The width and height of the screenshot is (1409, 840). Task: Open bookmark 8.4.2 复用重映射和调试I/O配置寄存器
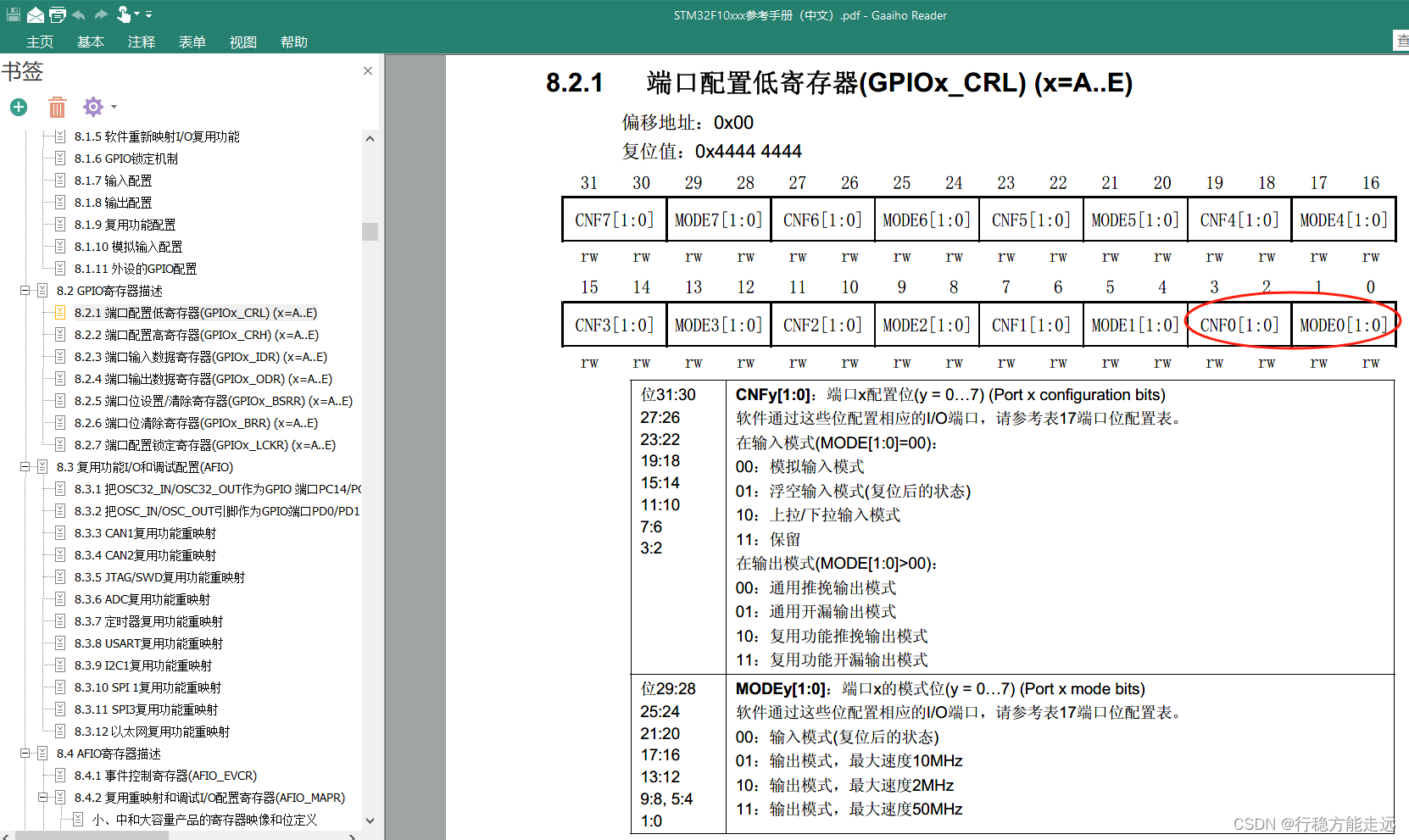(x=209, y=798)
